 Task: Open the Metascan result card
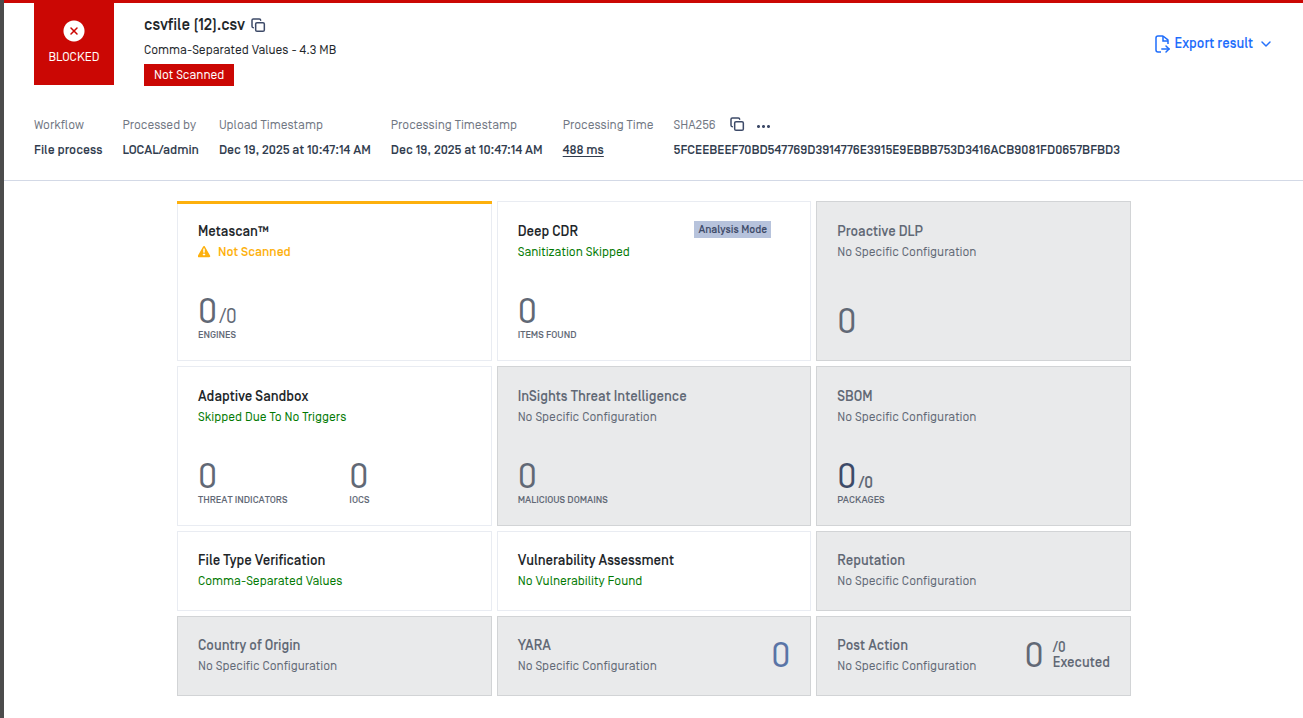[334, 282]
